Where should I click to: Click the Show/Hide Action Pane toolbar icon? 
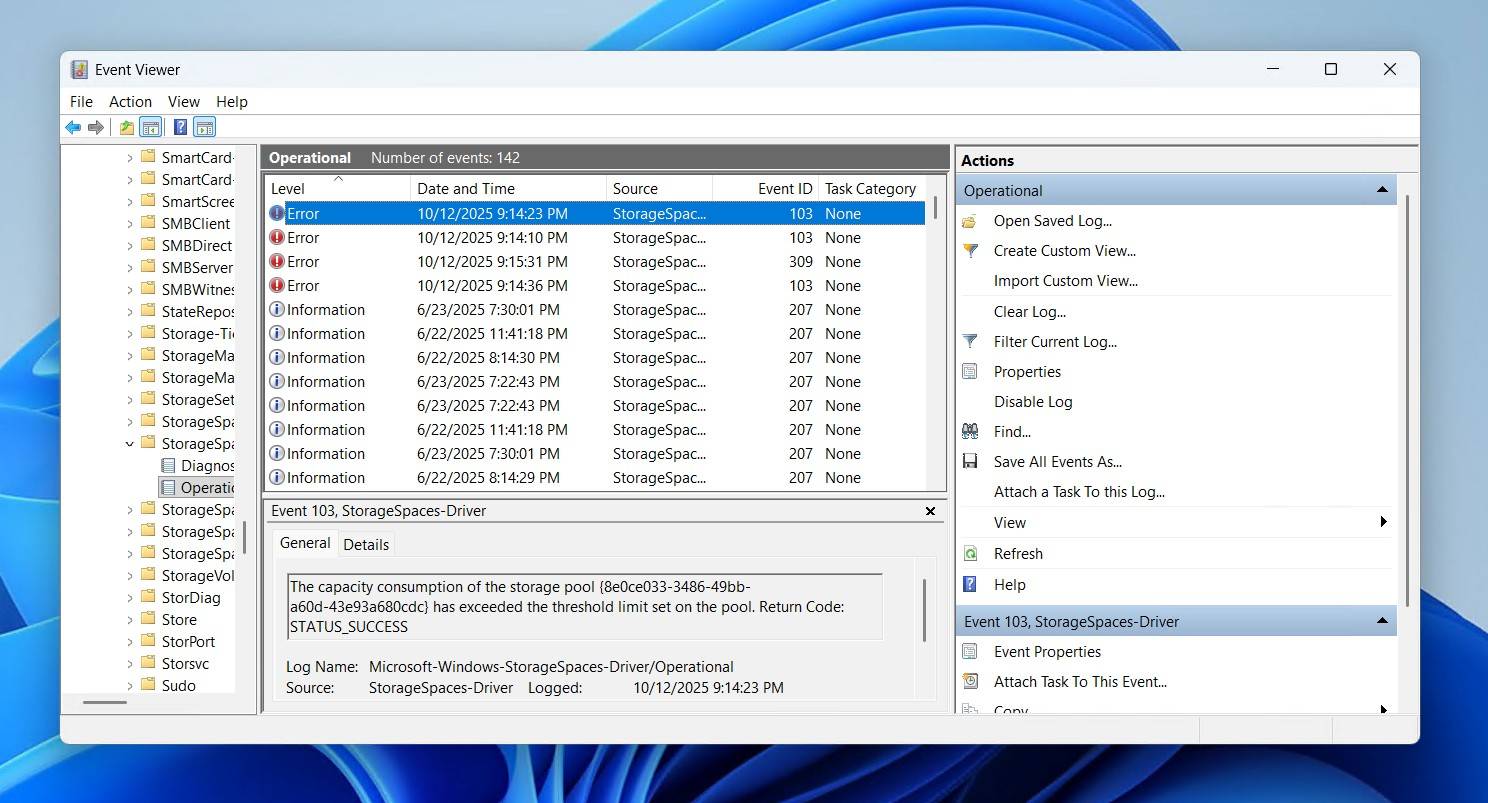(x=204, y=127)
